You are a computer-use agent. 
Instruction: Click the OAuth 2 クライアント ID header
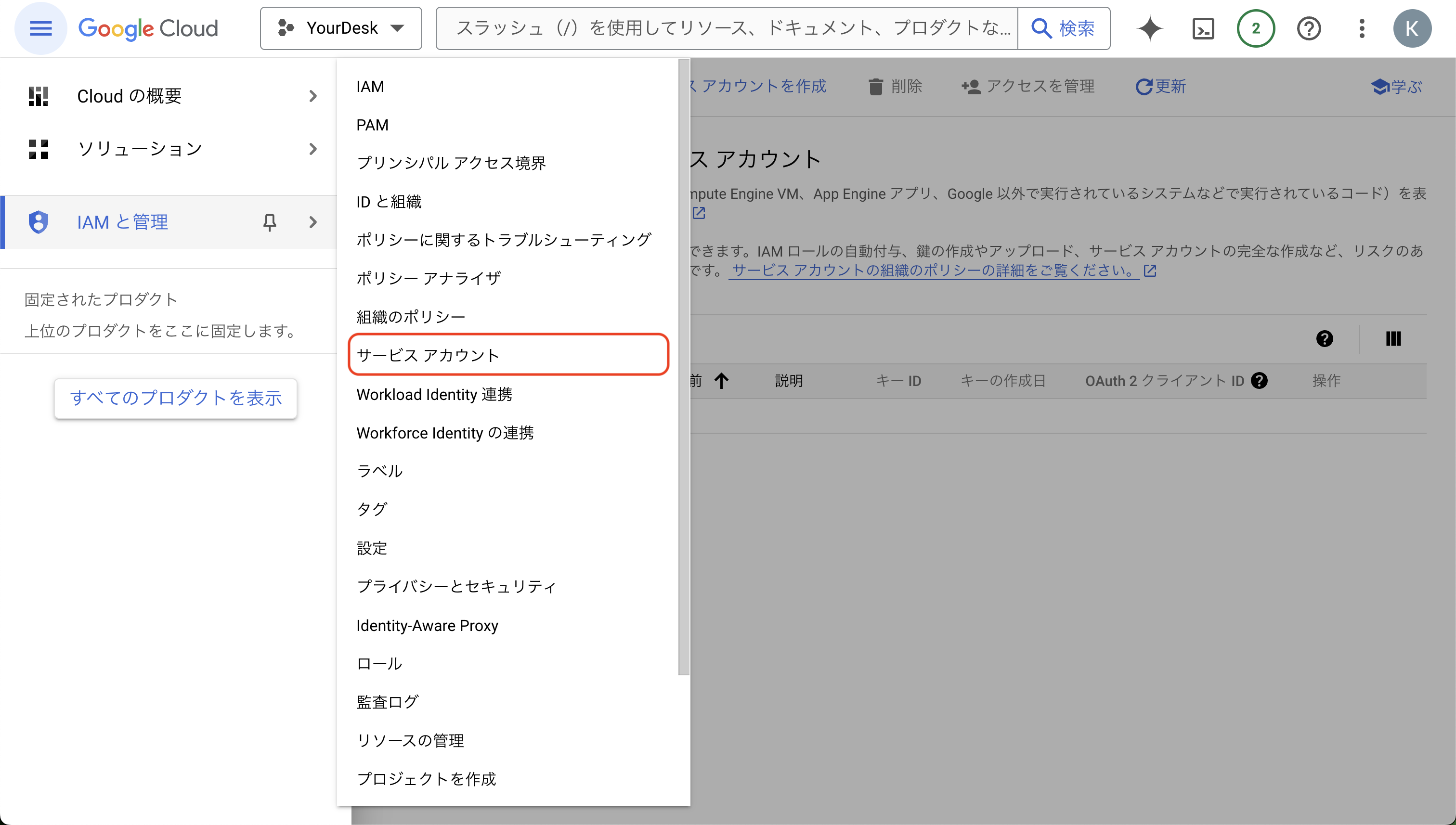tap(1164, 381)
